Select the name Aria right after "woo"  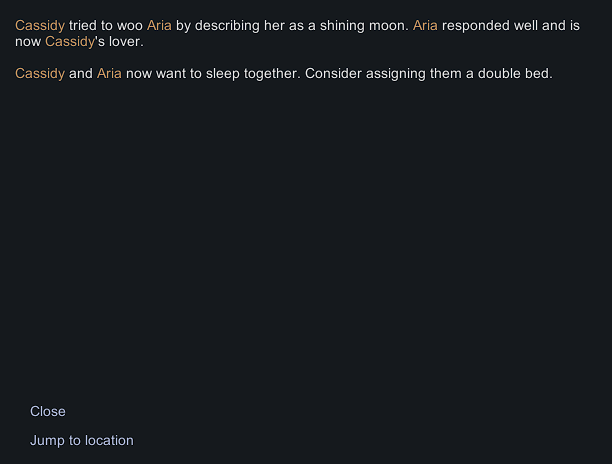tap(159, 25)
